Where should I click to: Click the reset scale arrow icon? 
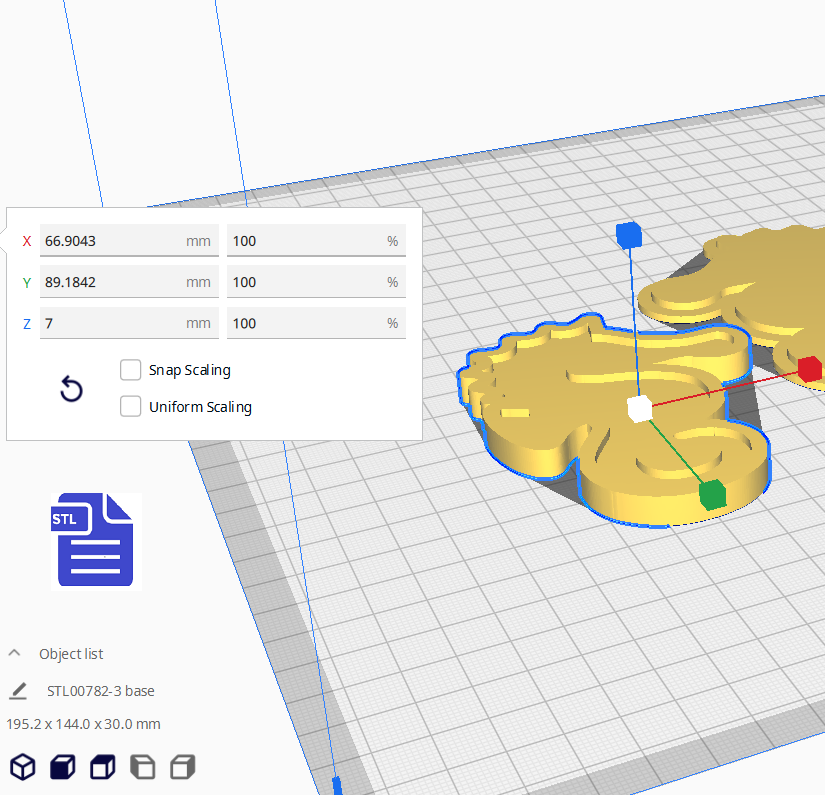[x=71, y=389]
